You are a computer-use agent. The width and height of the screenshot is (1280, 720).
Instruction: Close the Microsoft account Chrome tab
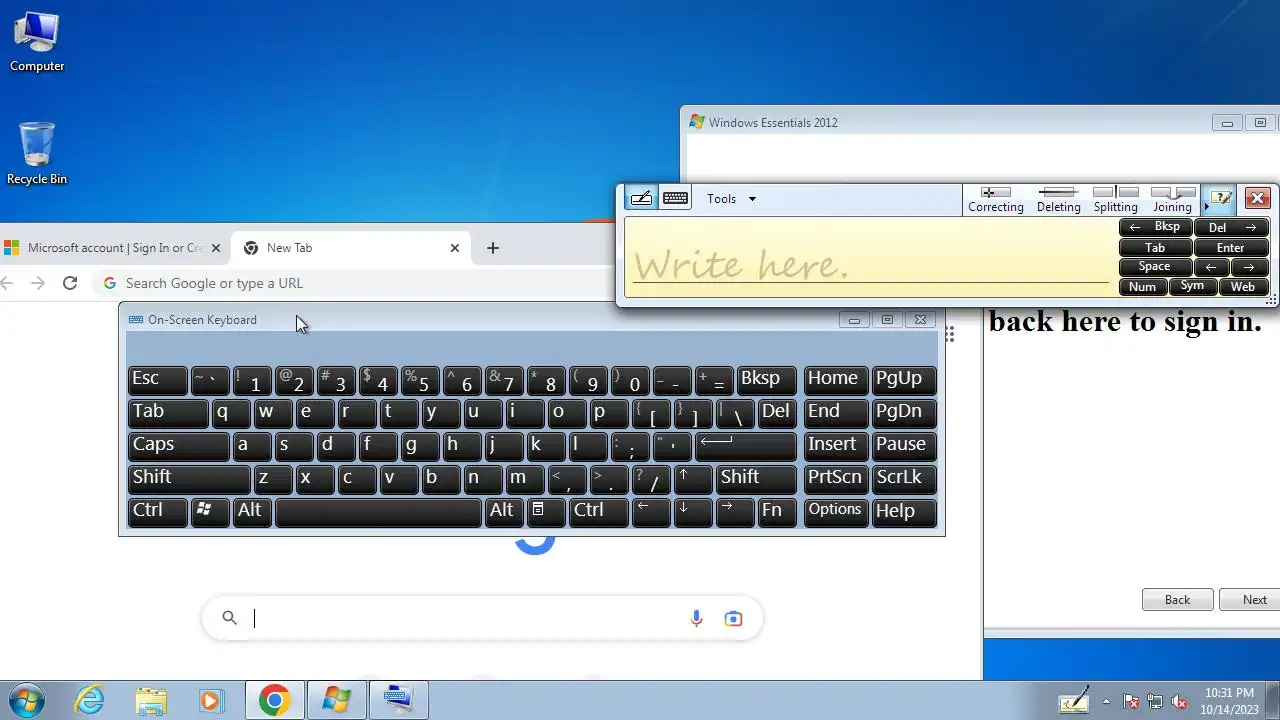coord(215,248)
